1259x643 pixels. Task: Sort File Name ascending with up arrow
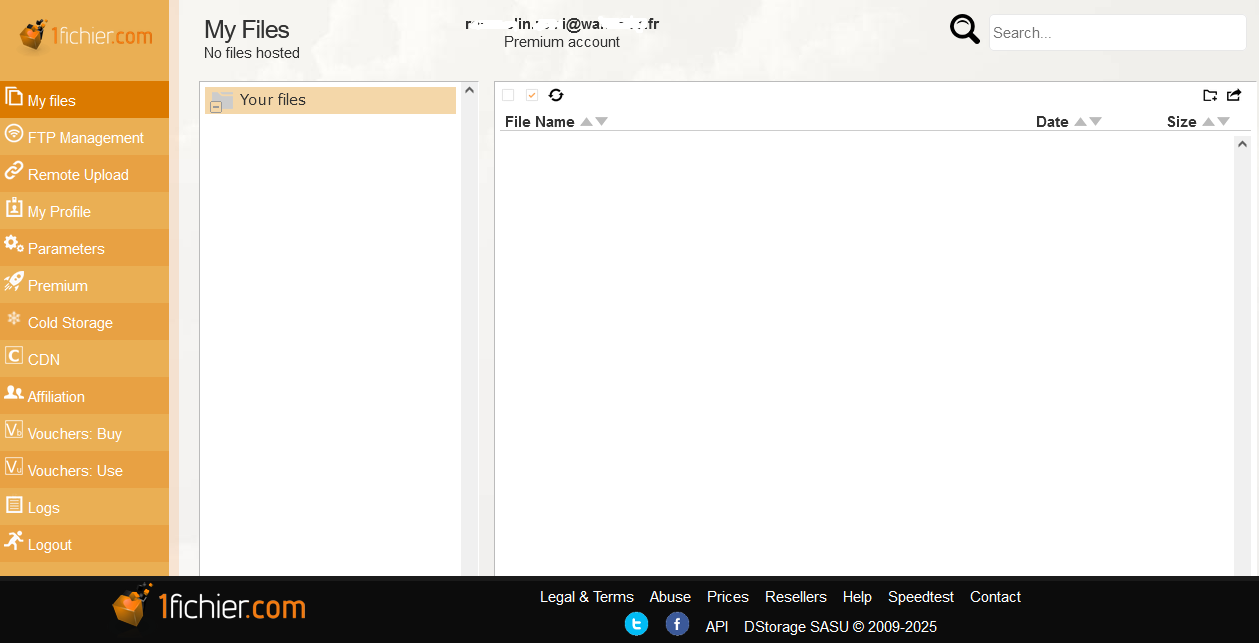pyautogui.click(x=587, y=122)
